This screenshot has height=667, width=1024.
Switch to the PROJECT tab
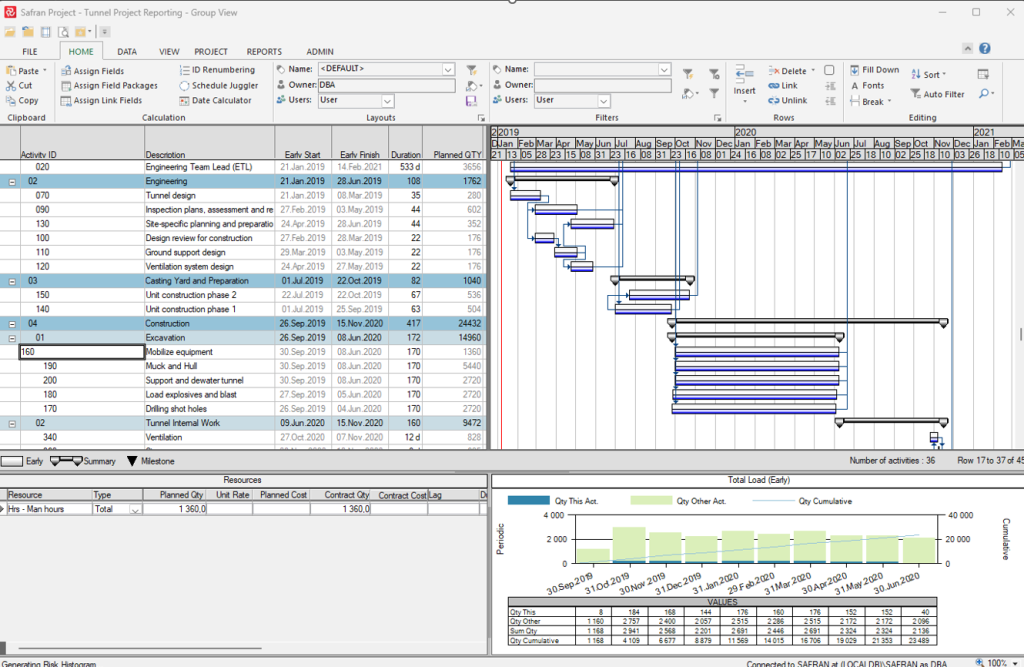click(210, 52)
